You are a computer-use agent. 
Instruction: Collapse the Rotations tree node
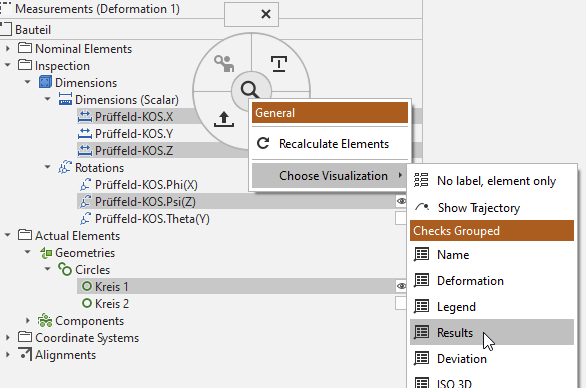tap(47, 167)
